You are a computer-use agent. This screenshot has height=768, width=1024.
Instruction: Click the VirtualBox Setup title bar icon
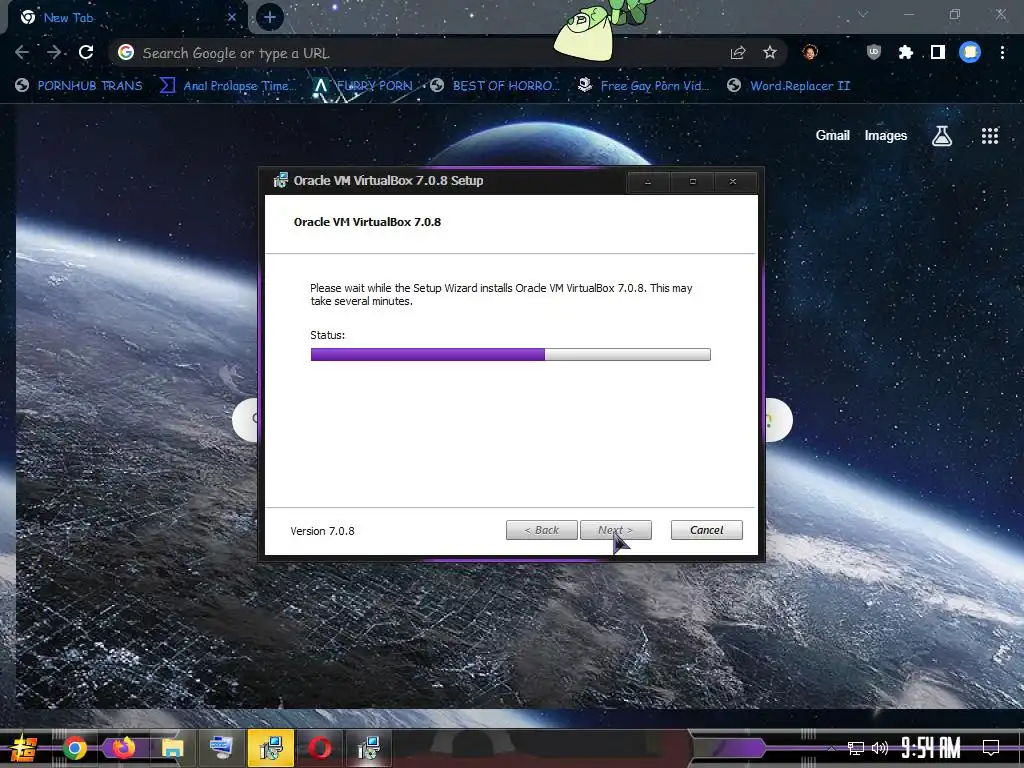click(280, 180)
